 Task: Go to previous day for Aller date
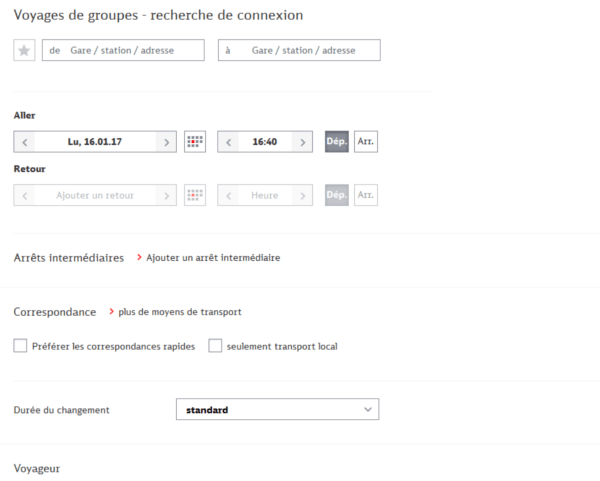coord(24,142)
